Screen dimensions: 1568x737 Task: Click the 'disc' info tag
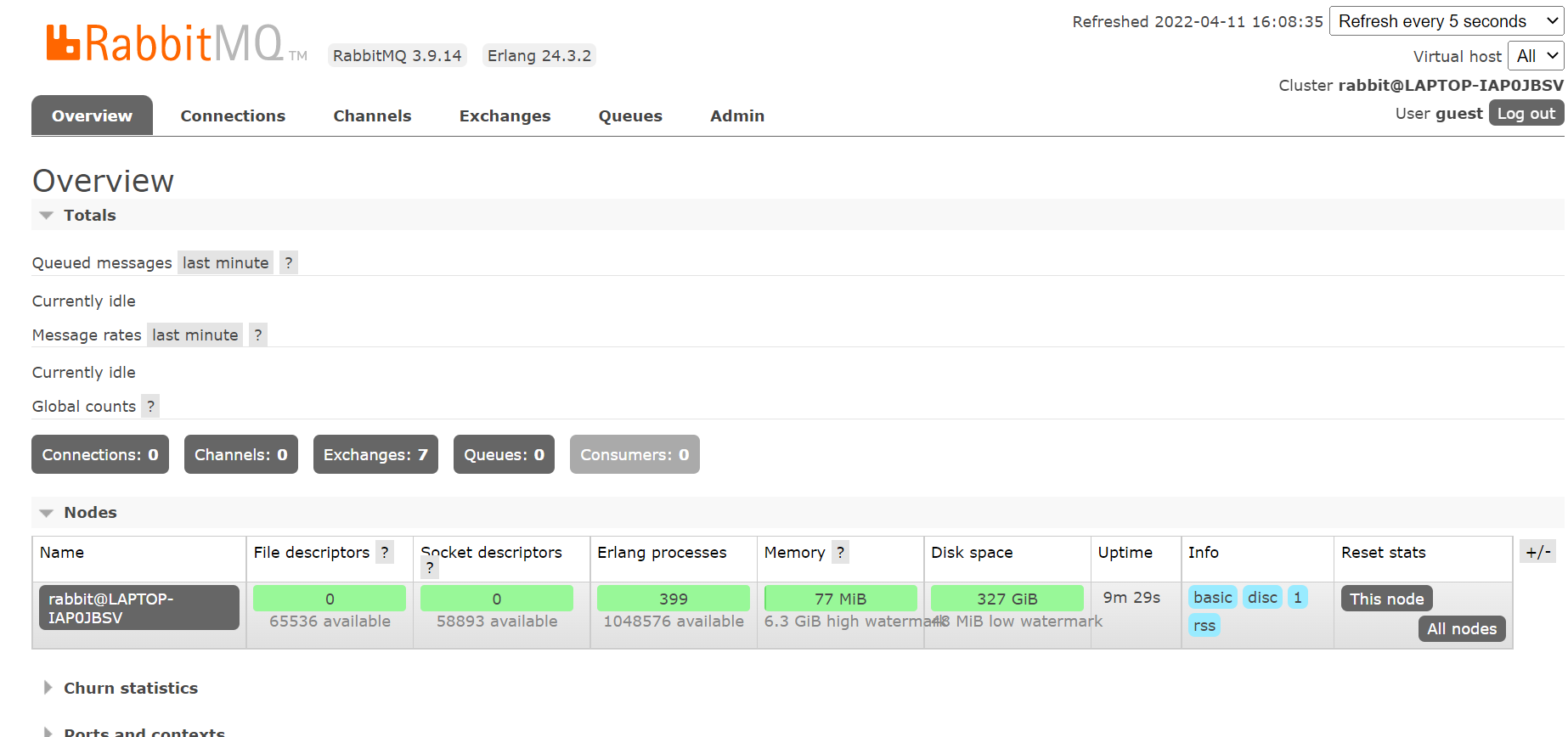click(x=1262, y=598)
